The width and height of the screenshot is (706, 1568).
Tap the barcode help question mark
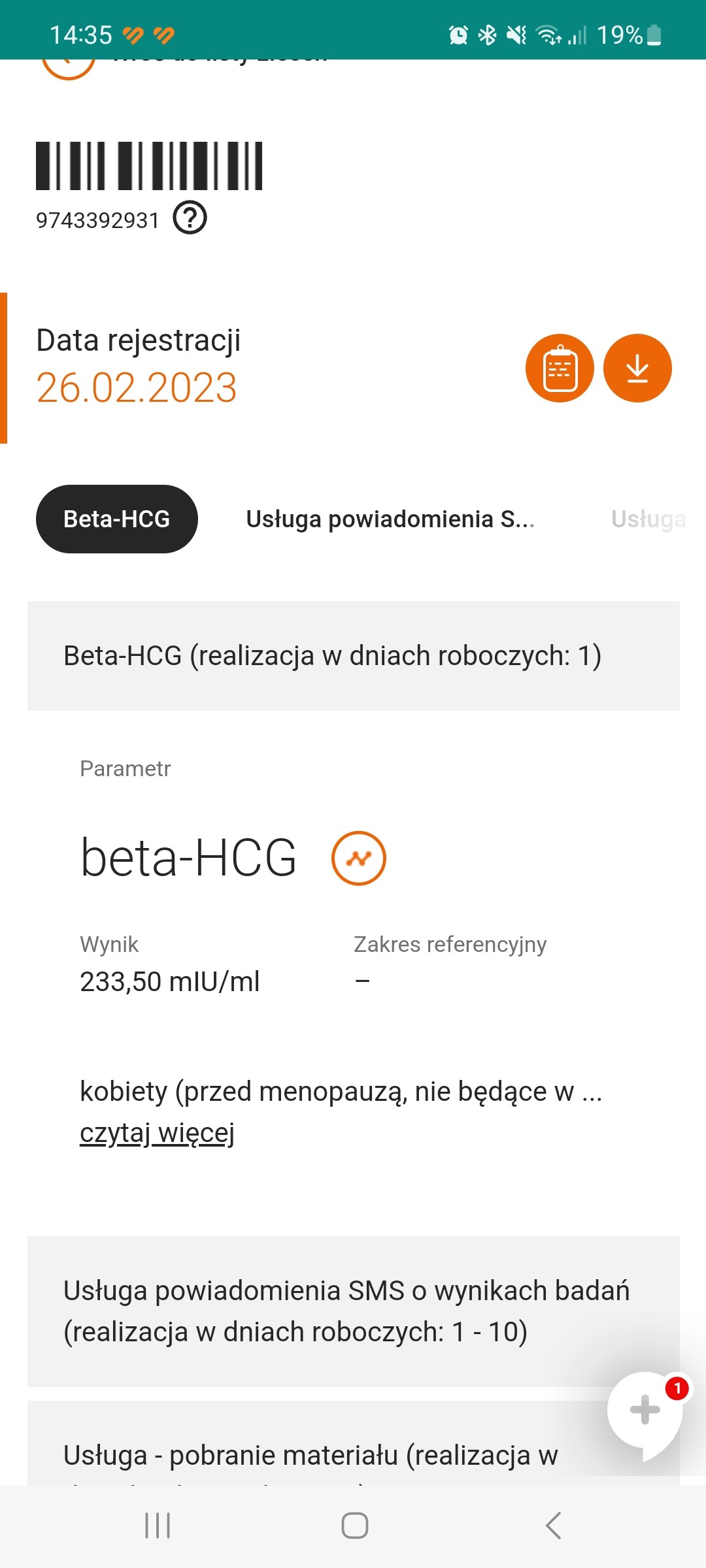pos(190,218)
